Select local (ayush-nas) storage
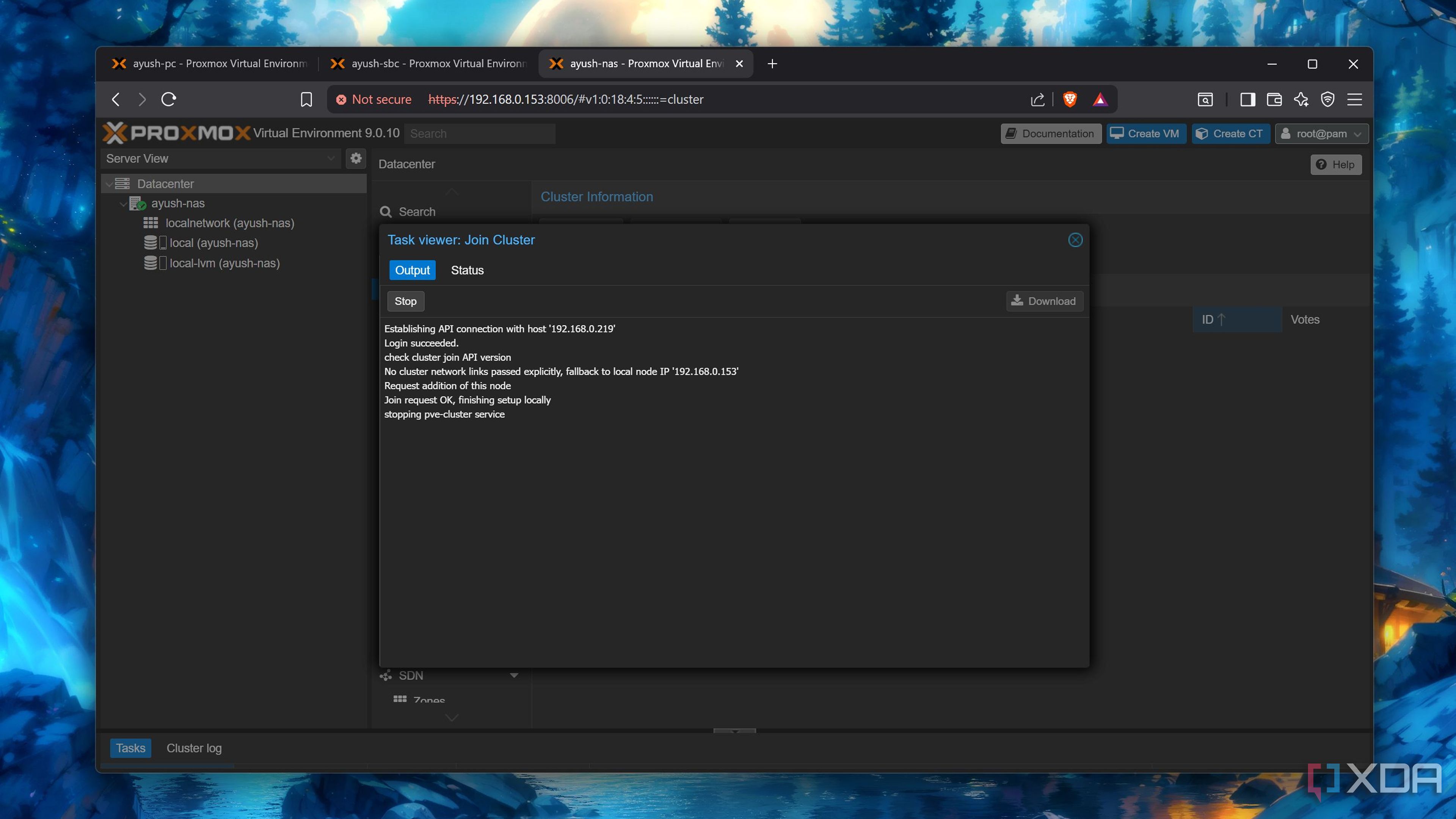Viewport: 1456px width, 819px height. pos(213,243)
